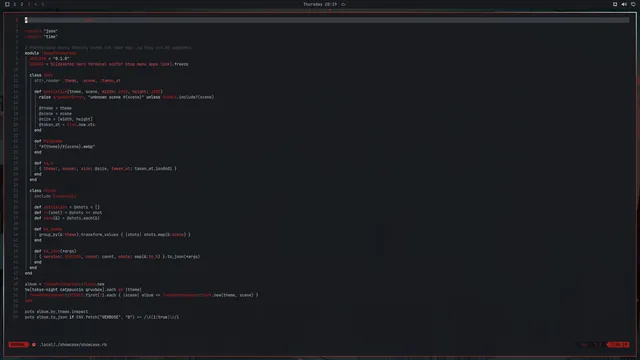Screen dimensions: 640x360
Task: Click the first(3).each album << line
Action: click(x=144, y=295)
